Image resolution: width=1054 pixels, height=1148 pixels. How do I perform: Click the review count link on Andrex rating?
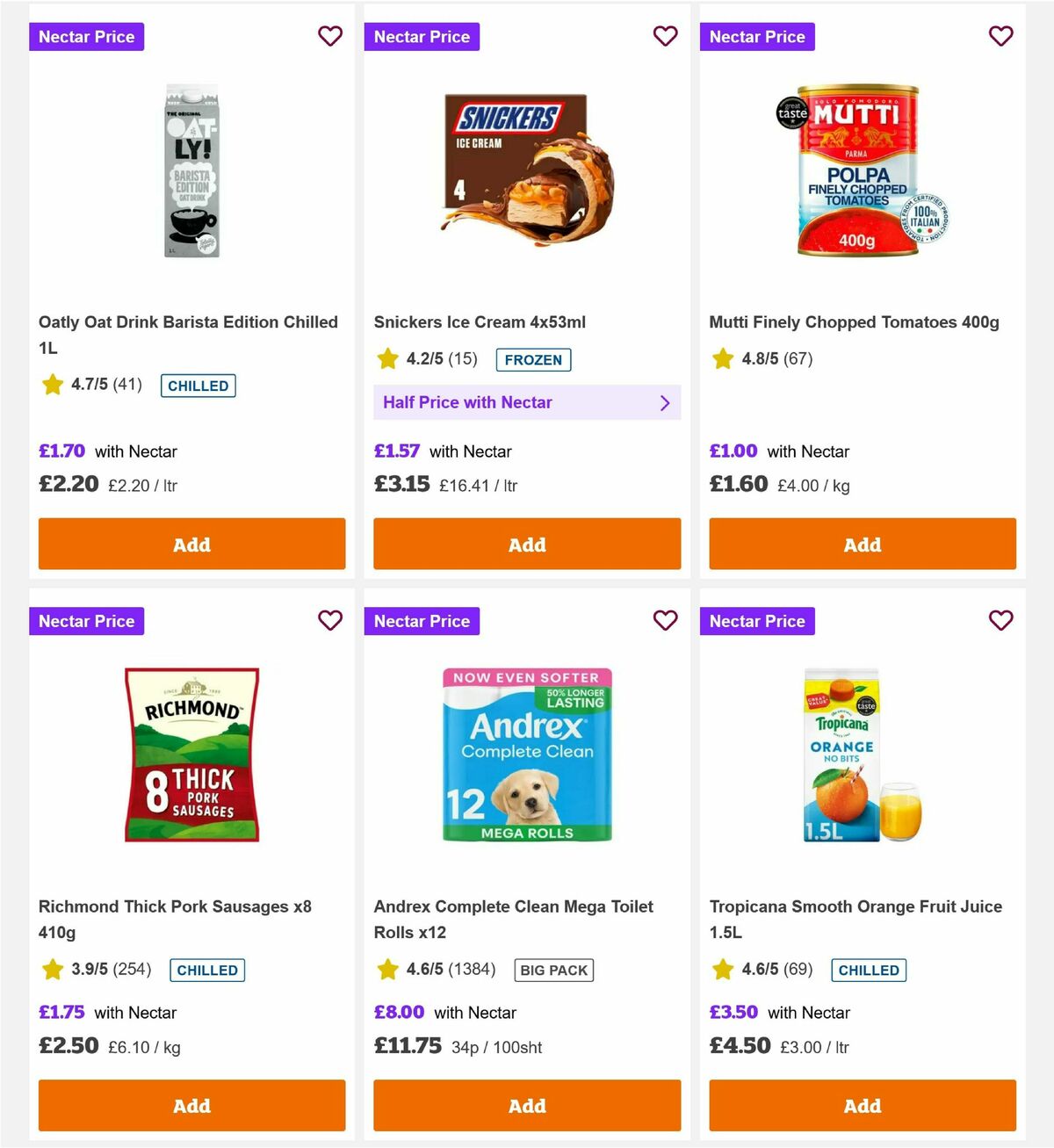pos(473,969)
